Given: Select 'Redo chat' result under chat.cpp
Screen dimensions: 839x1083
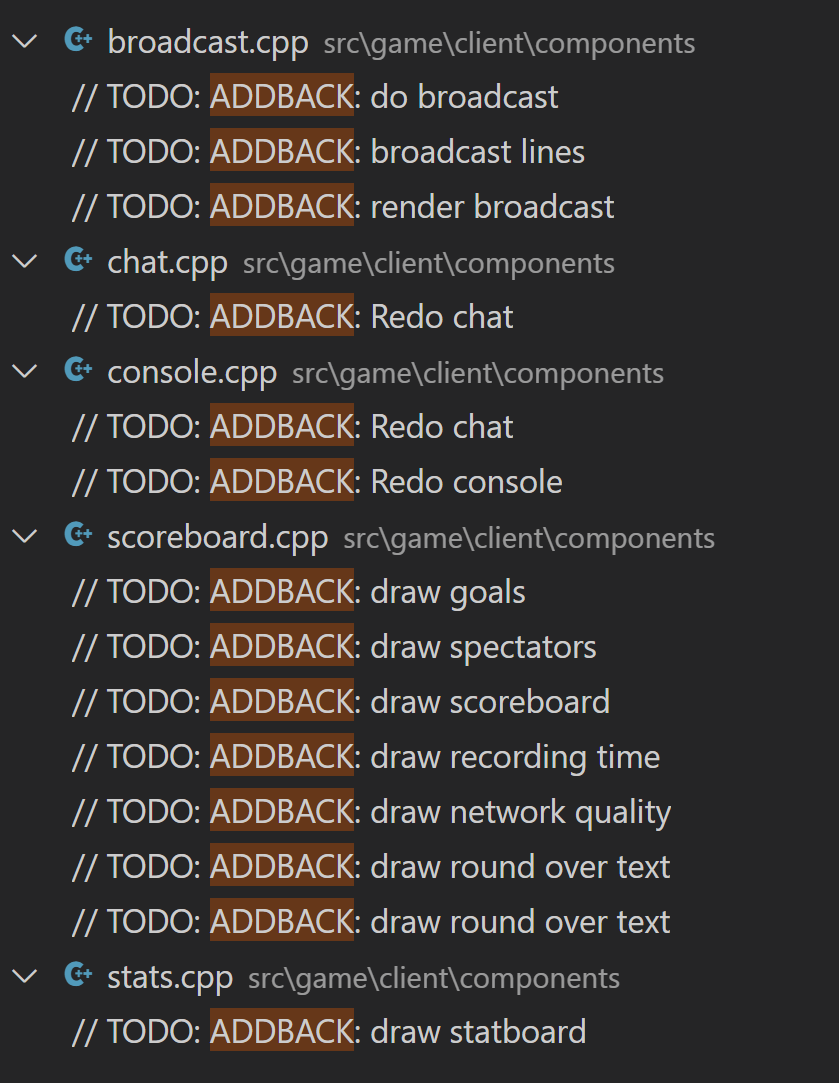Looking at the screenshot, I should [x=292, y=316].
